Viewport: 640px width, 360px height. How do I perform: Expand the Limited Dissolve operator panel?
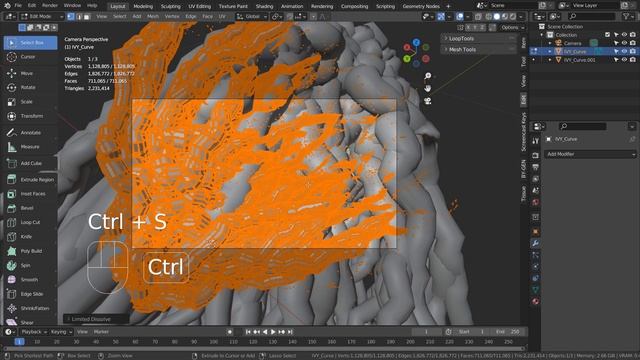[x=95, y=319]
